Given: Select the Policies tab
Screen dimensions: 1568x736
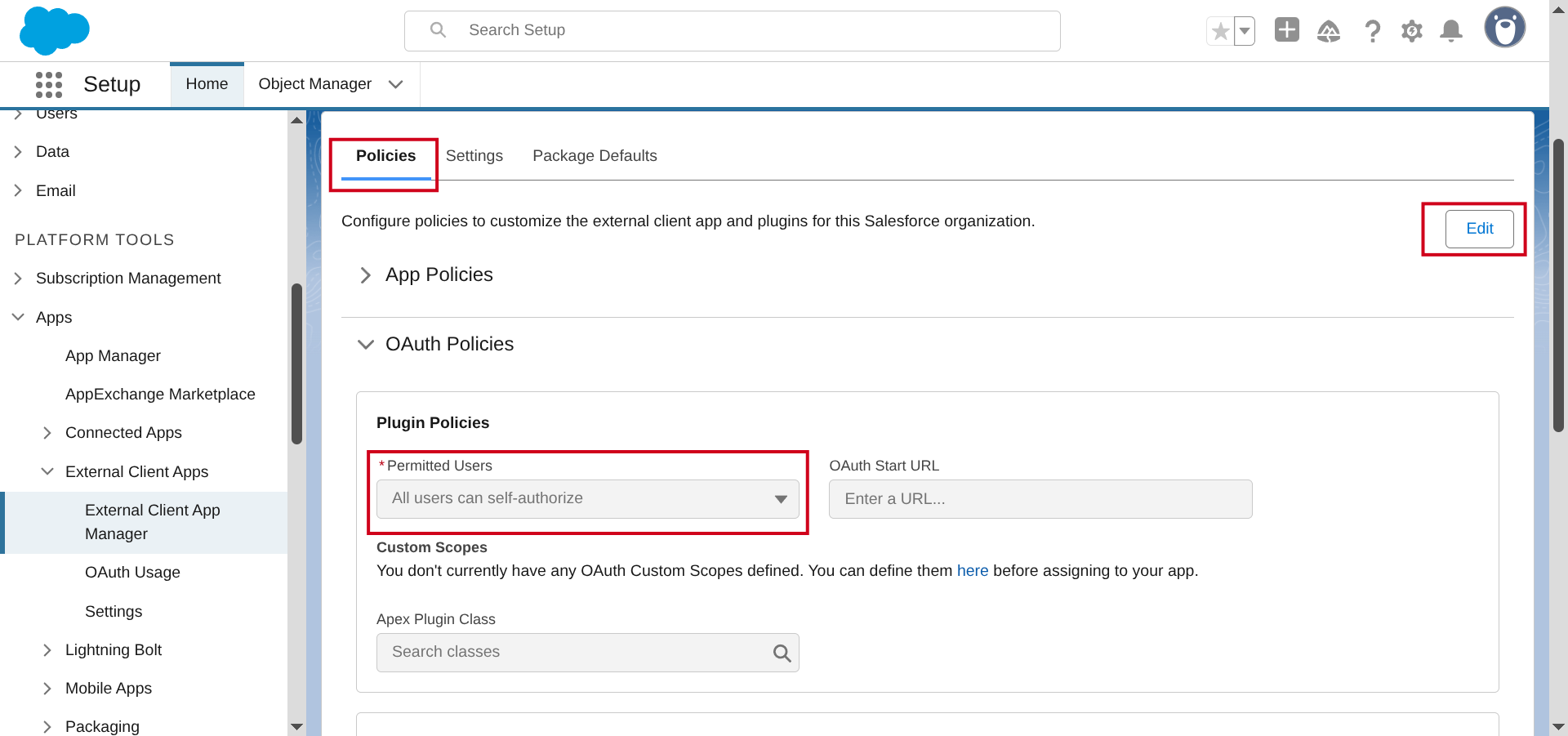Looking at the screenshot, I should coord(386,156).
